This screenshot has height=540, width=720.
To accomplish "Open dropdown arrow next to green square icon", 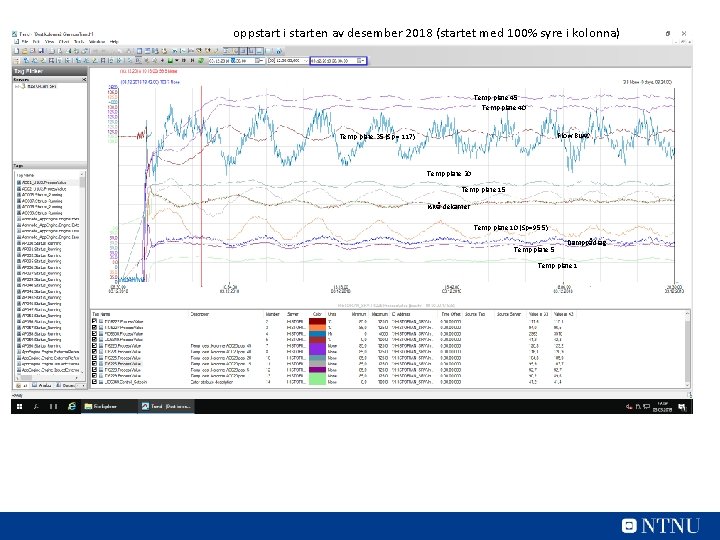I will [x=177, y=61].
